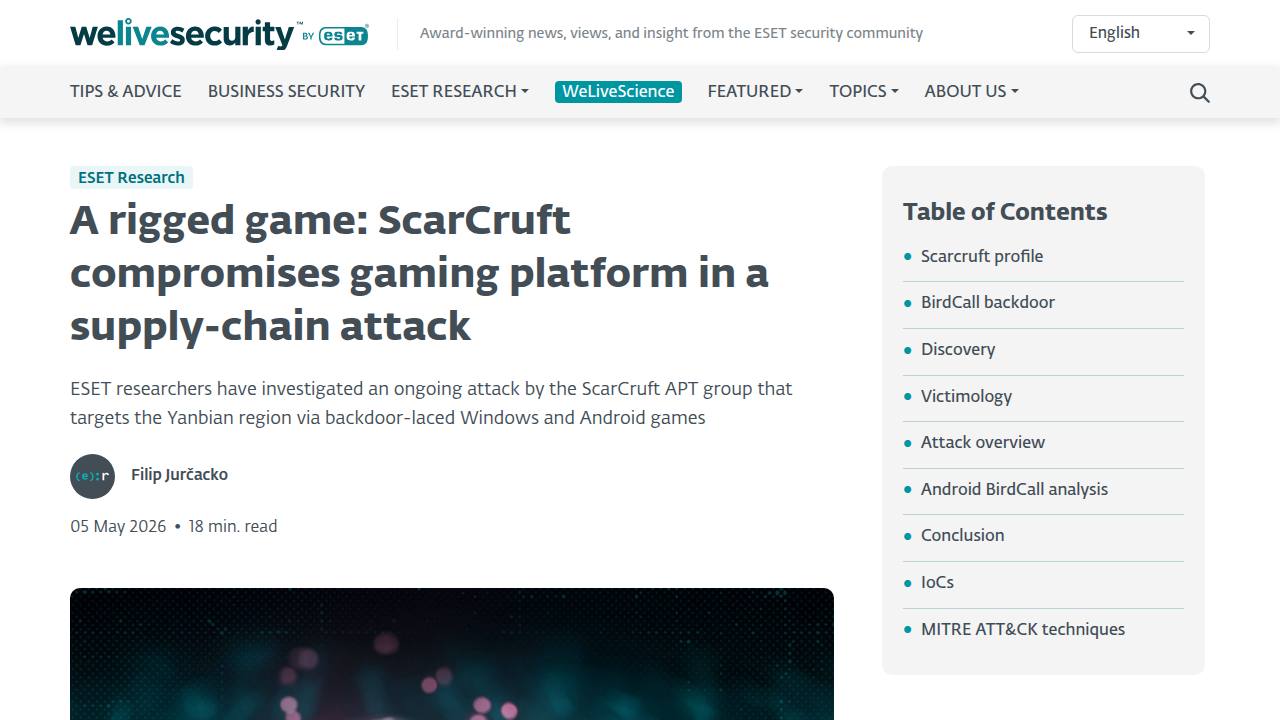This screenshot has height=720, width=1280.
Task: Go to WeLiveScience
Action: coord(618,91)
